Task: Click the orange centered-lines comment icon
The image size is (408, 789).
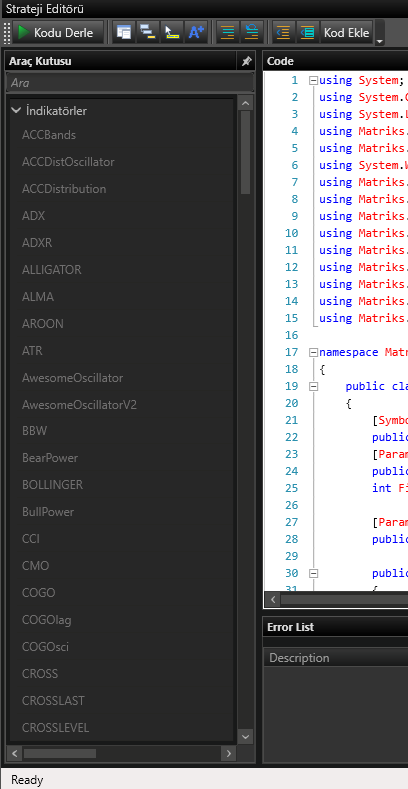Action: coord(228,33)
